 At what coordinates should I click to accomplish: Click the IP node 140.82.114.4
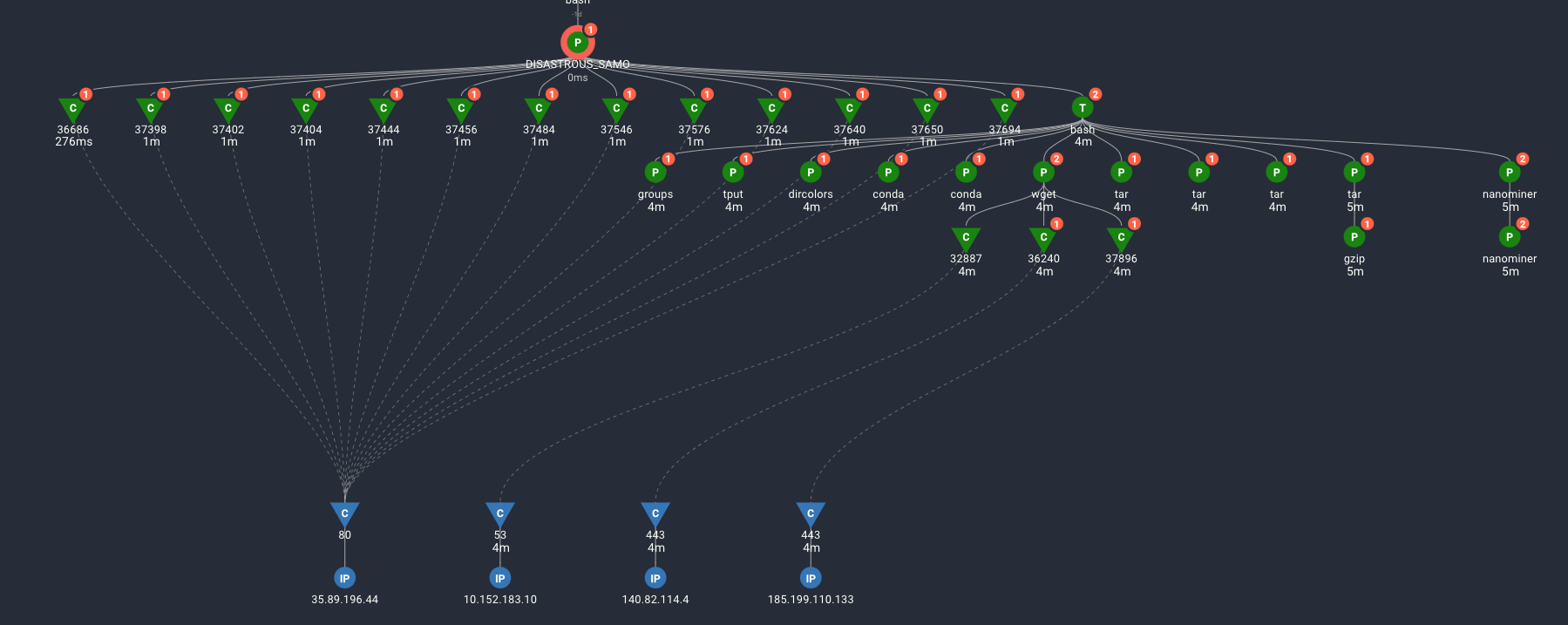point(655,578)
